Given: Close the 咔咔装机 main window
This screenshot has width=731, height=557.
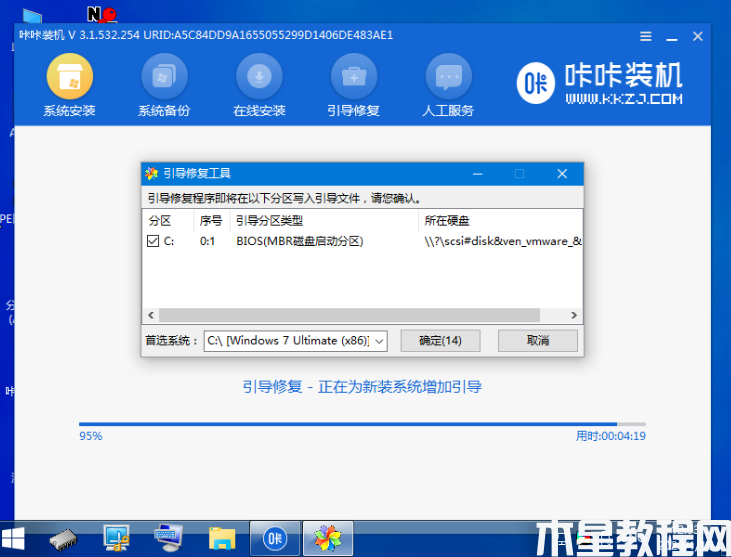Looking at the screenshot, I should [697, 36].
